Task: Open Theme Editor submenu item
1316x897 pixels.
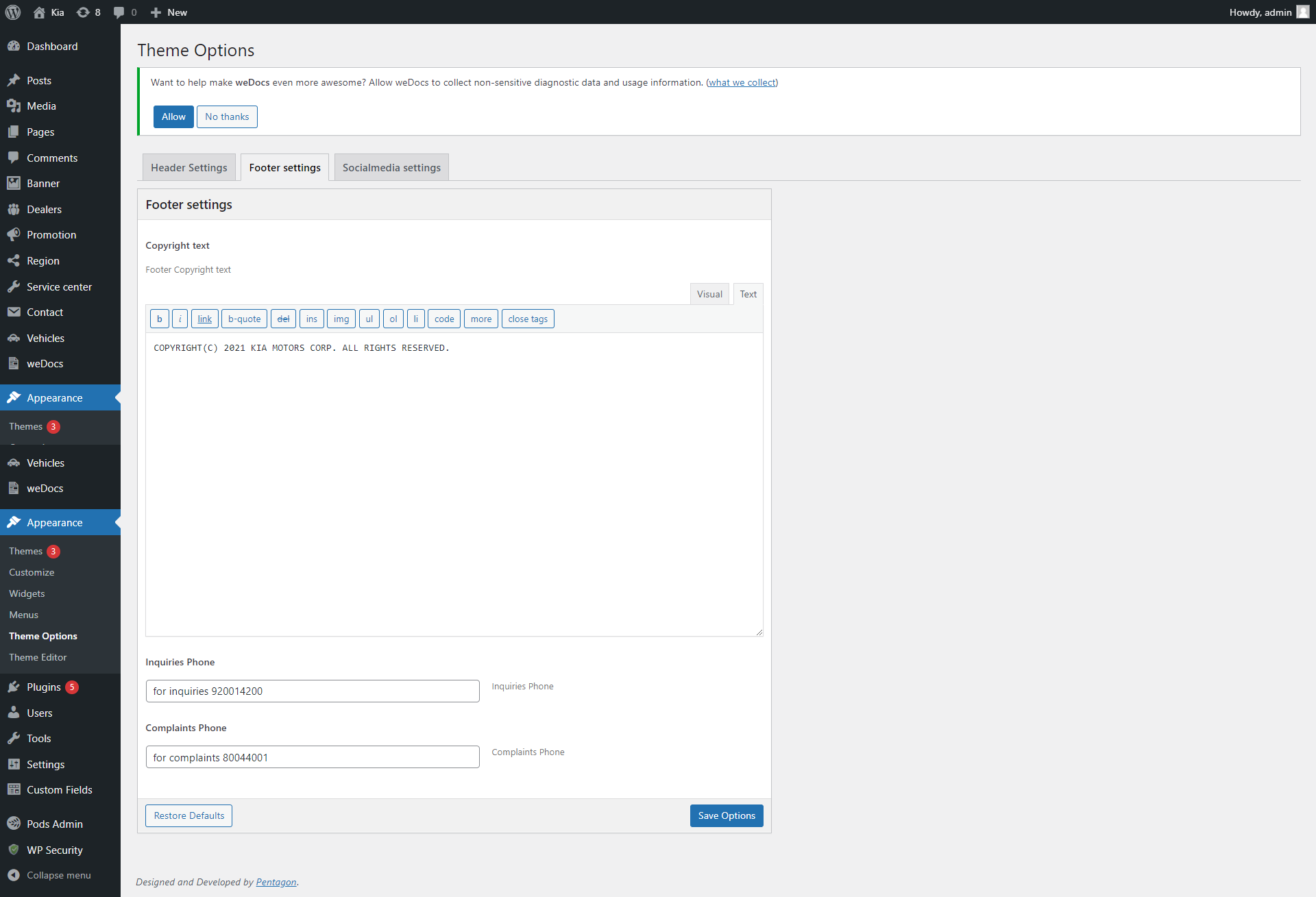Action: (38, 657)
